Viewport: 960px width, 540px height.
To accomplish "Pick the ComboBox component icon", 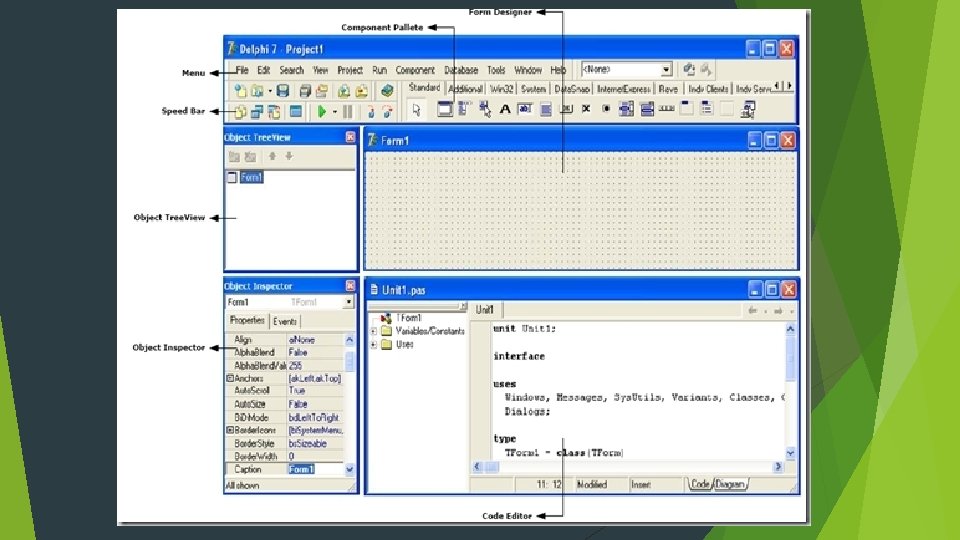I will pos(647,109).
